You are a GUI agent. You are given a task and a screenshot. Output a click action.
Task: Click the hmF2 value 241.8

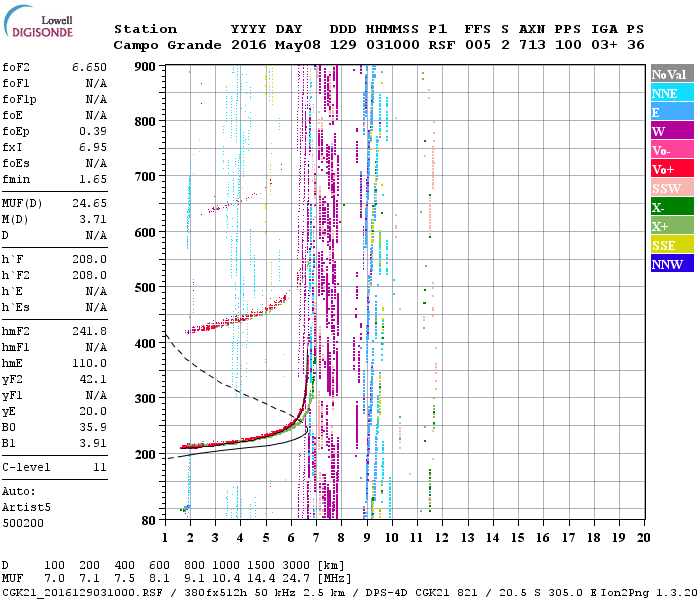click(89, 331)
